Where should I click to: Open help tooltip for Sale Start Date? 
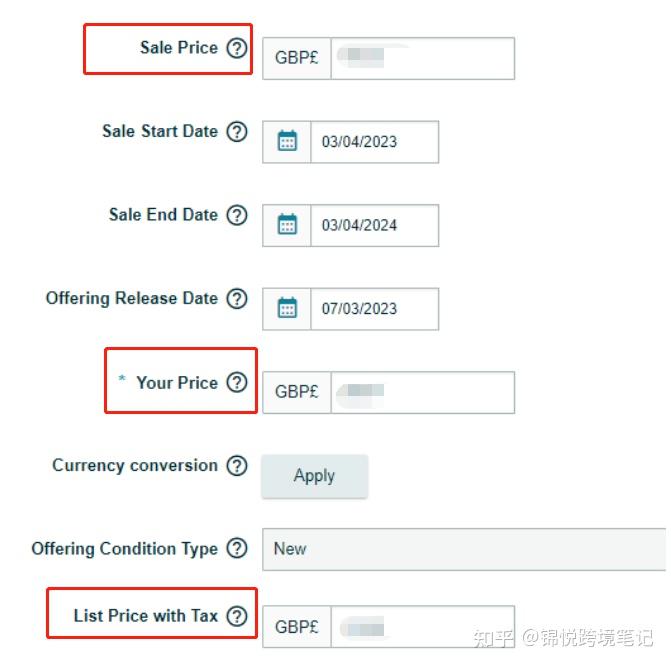[x=236, y=132]
